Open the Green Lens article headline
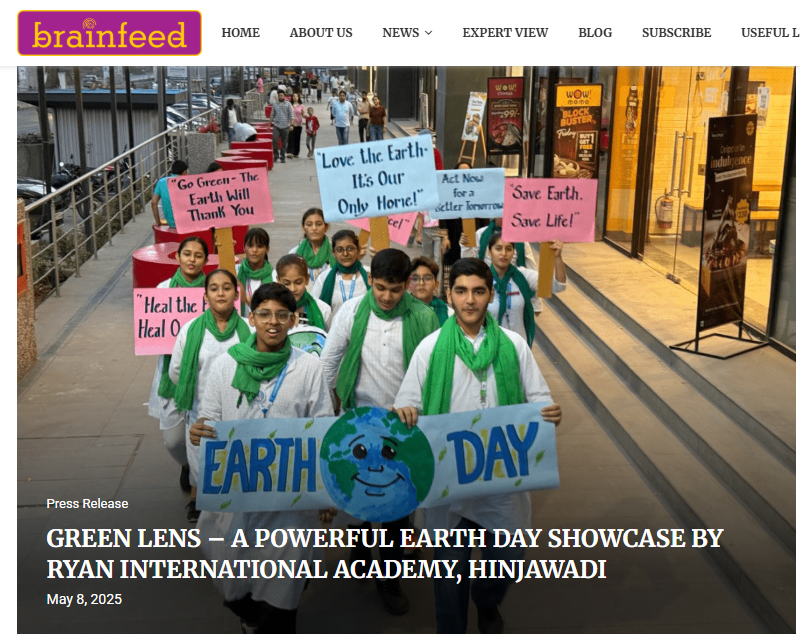This screenshot has height=640, width=800. click(385, 554)
